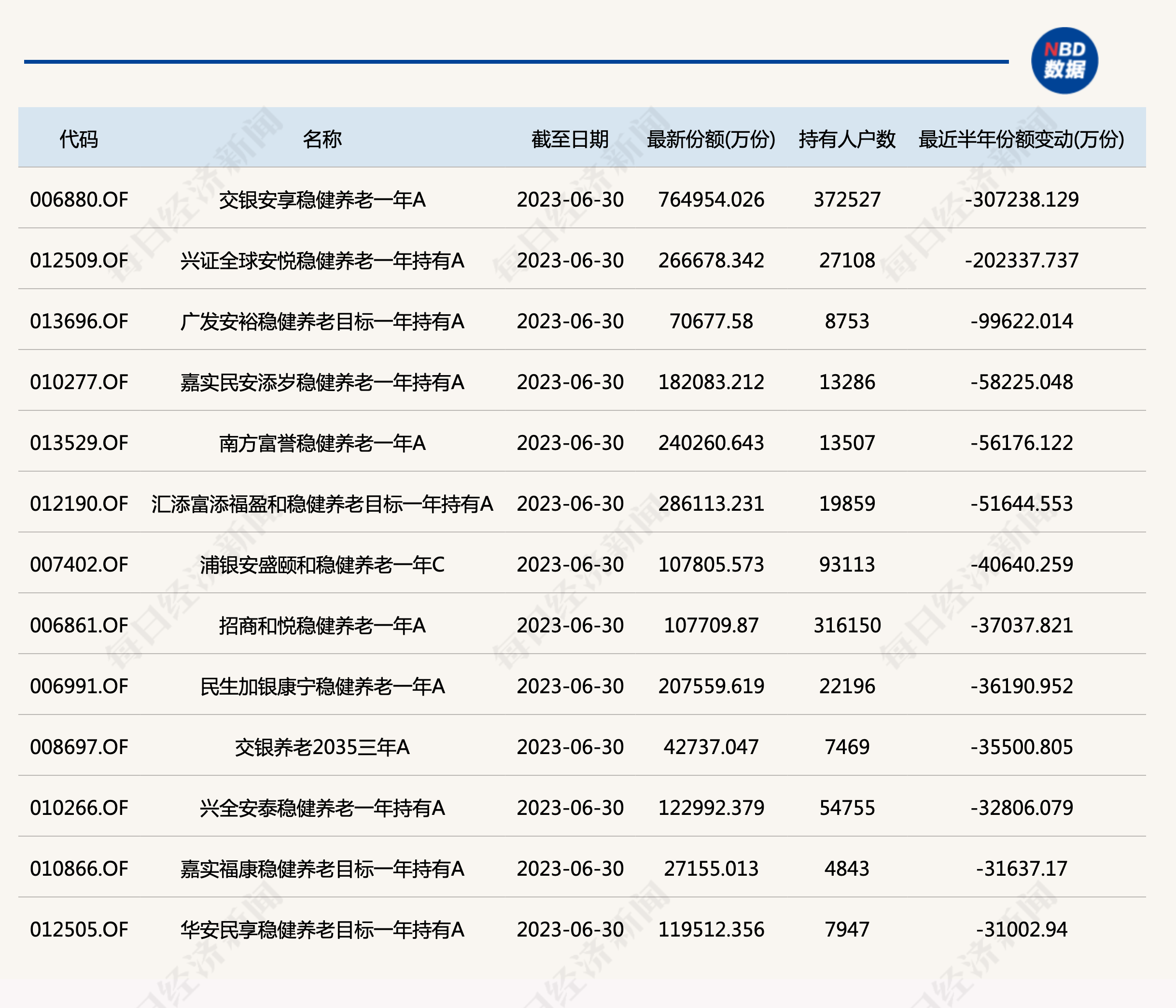Viewport: 1176px width, 1008px height.
Task: Click holder count 54755
Action: pyautogui.click(x=847, y=808)
